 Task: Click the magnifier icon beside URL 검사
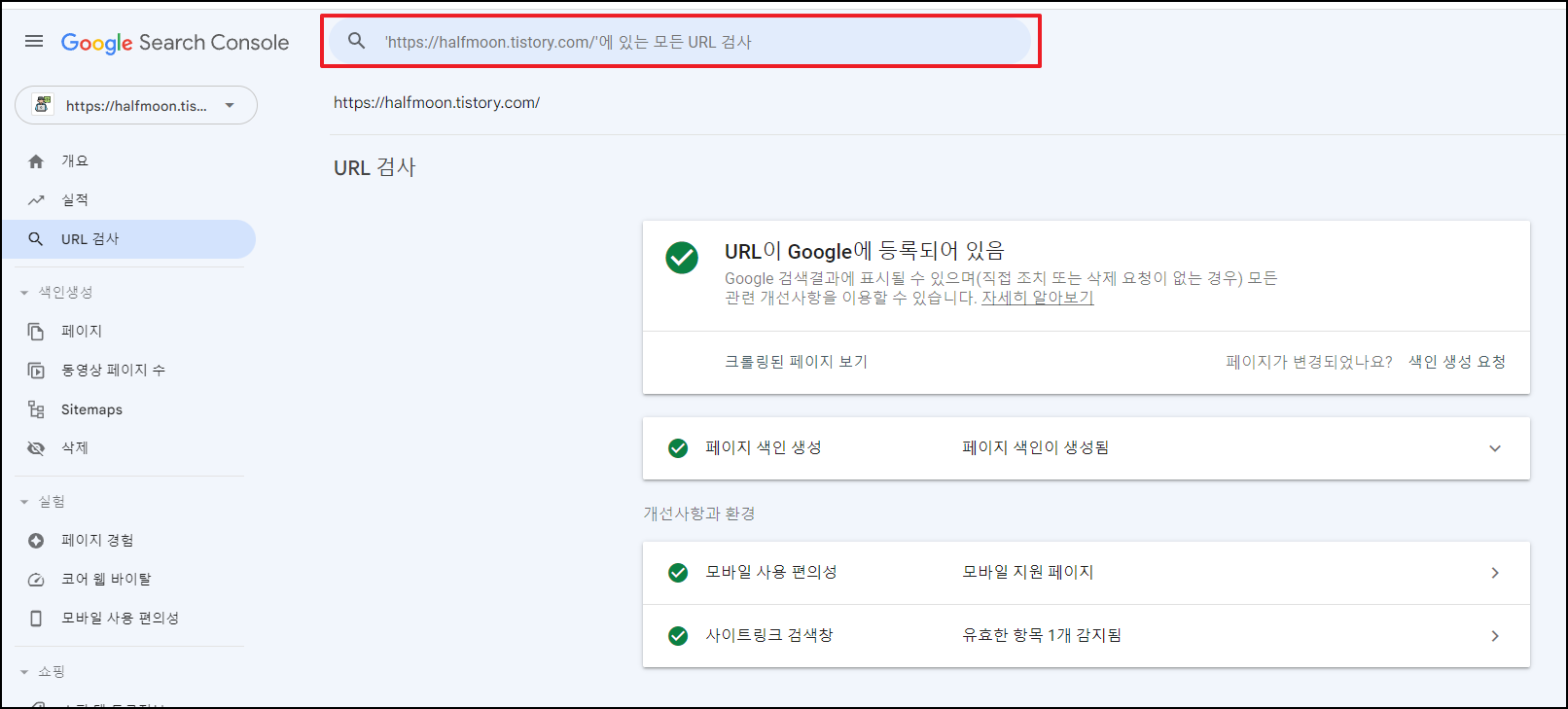(36, 239)
